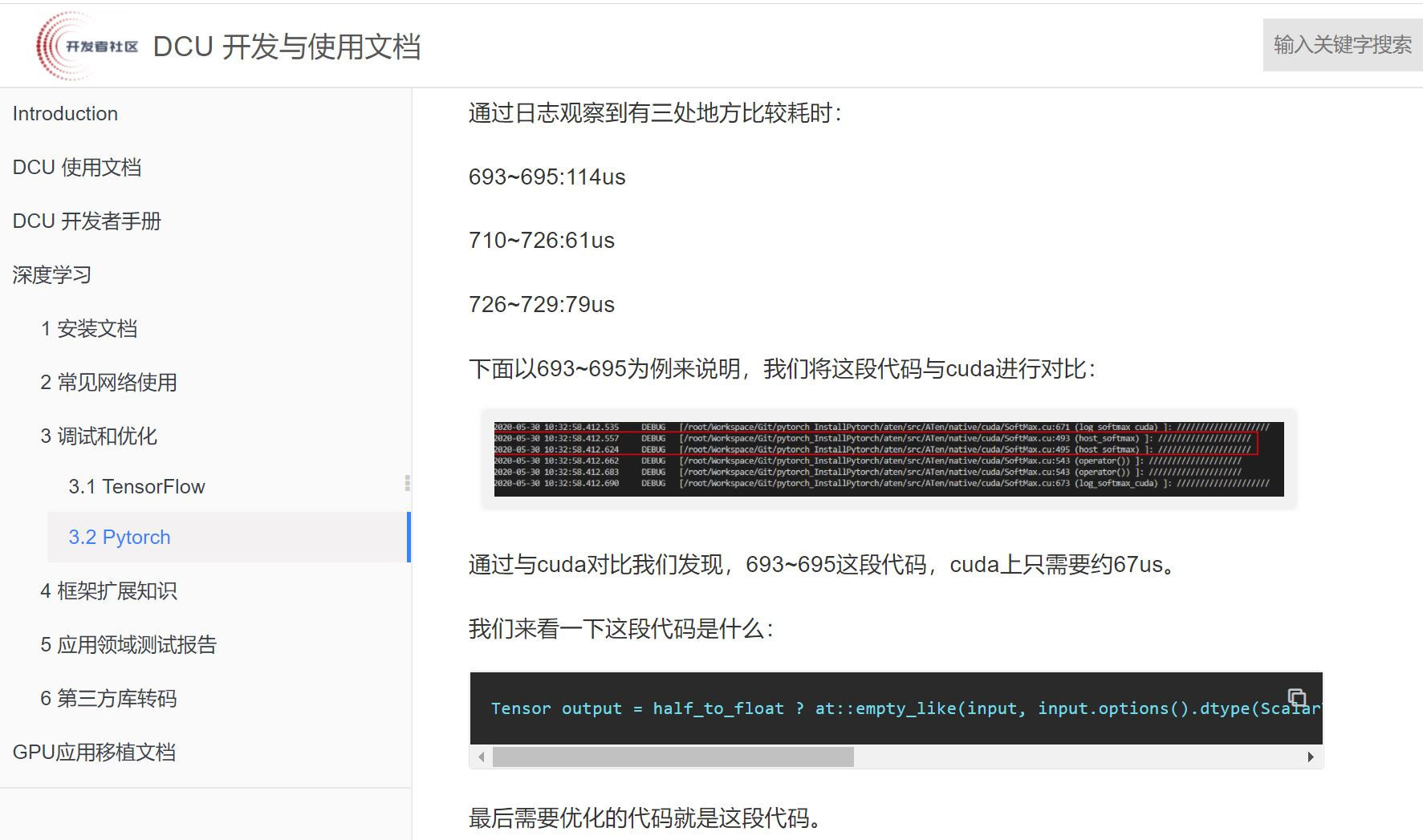The image size is (1423, 840).
Task: Click the code block horizontal scrollbar thumb
Action: point(673,757)
